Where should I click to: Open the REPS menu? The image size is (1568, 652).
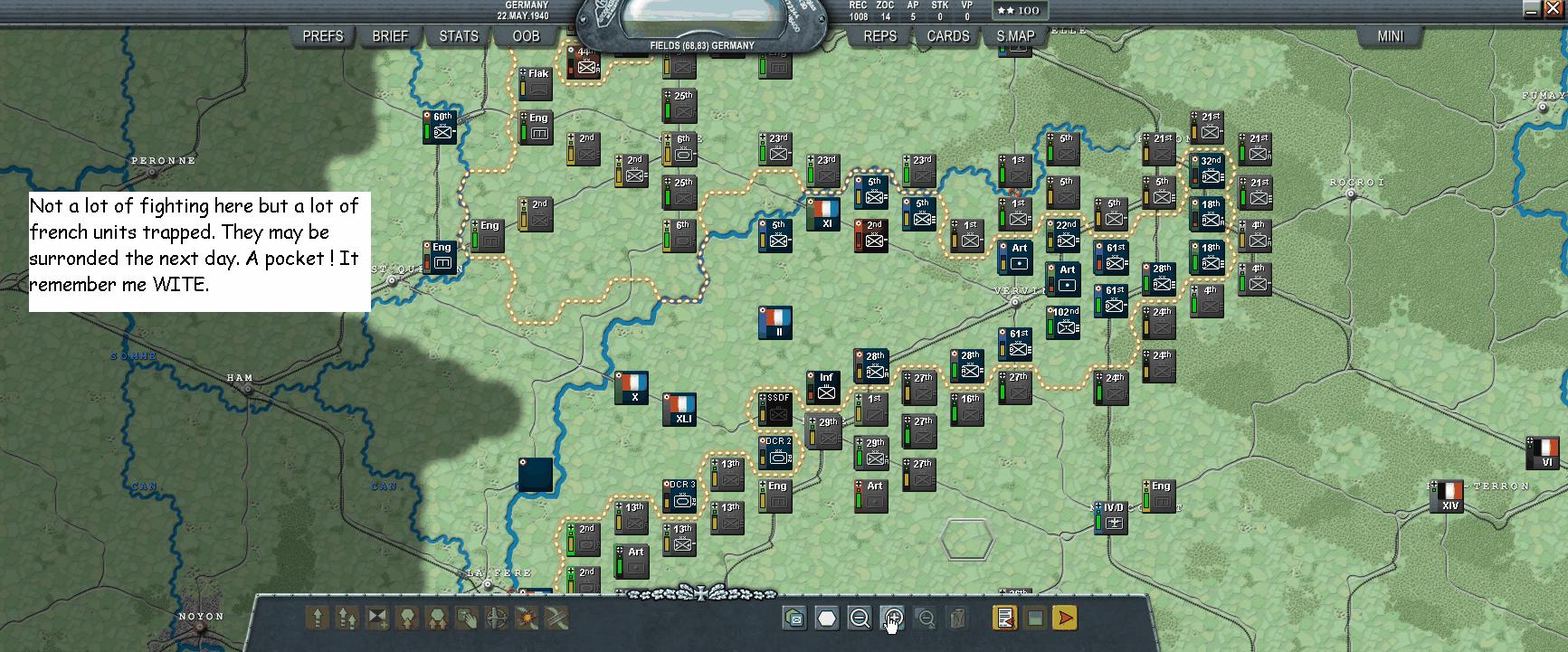click(880, 36)
